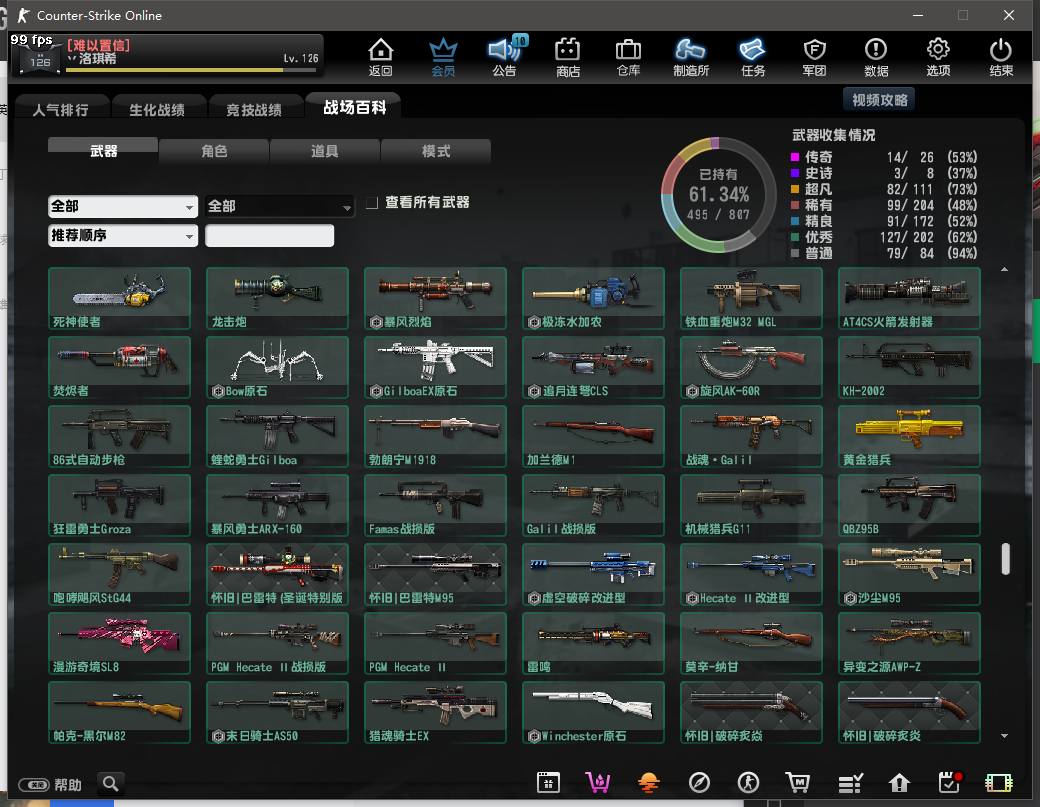This screenshot has width=1040, height=807.
Task: Click the magnifier search icon beside 帮助
Action: [111, 784]
